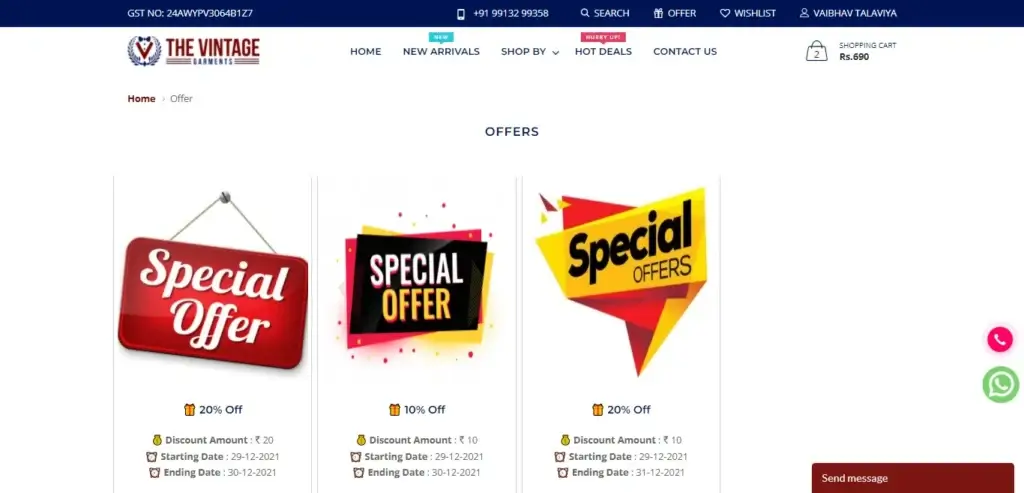The width and height of the screenshot is (1024, 493).
Task: Click the mobile phone icon beside number
Action: [460, 14]
